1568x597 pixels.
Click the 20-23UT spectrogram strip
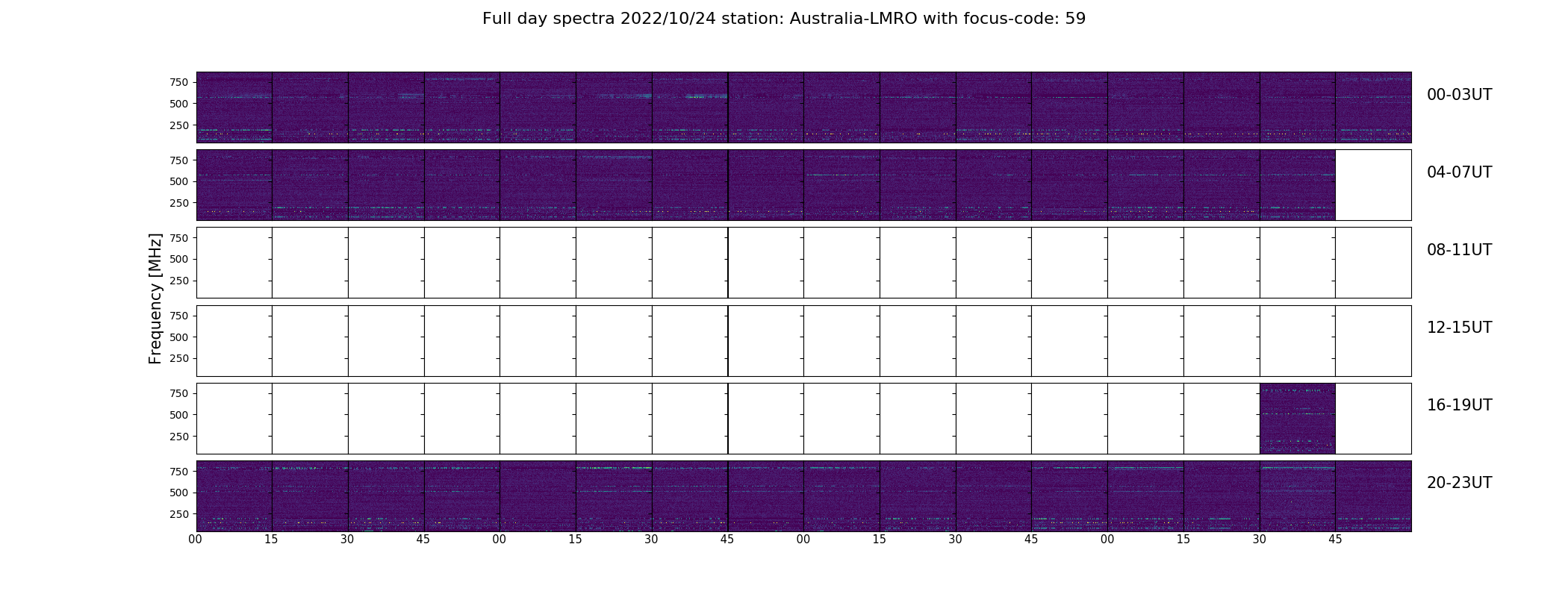[x=803, y=496]
